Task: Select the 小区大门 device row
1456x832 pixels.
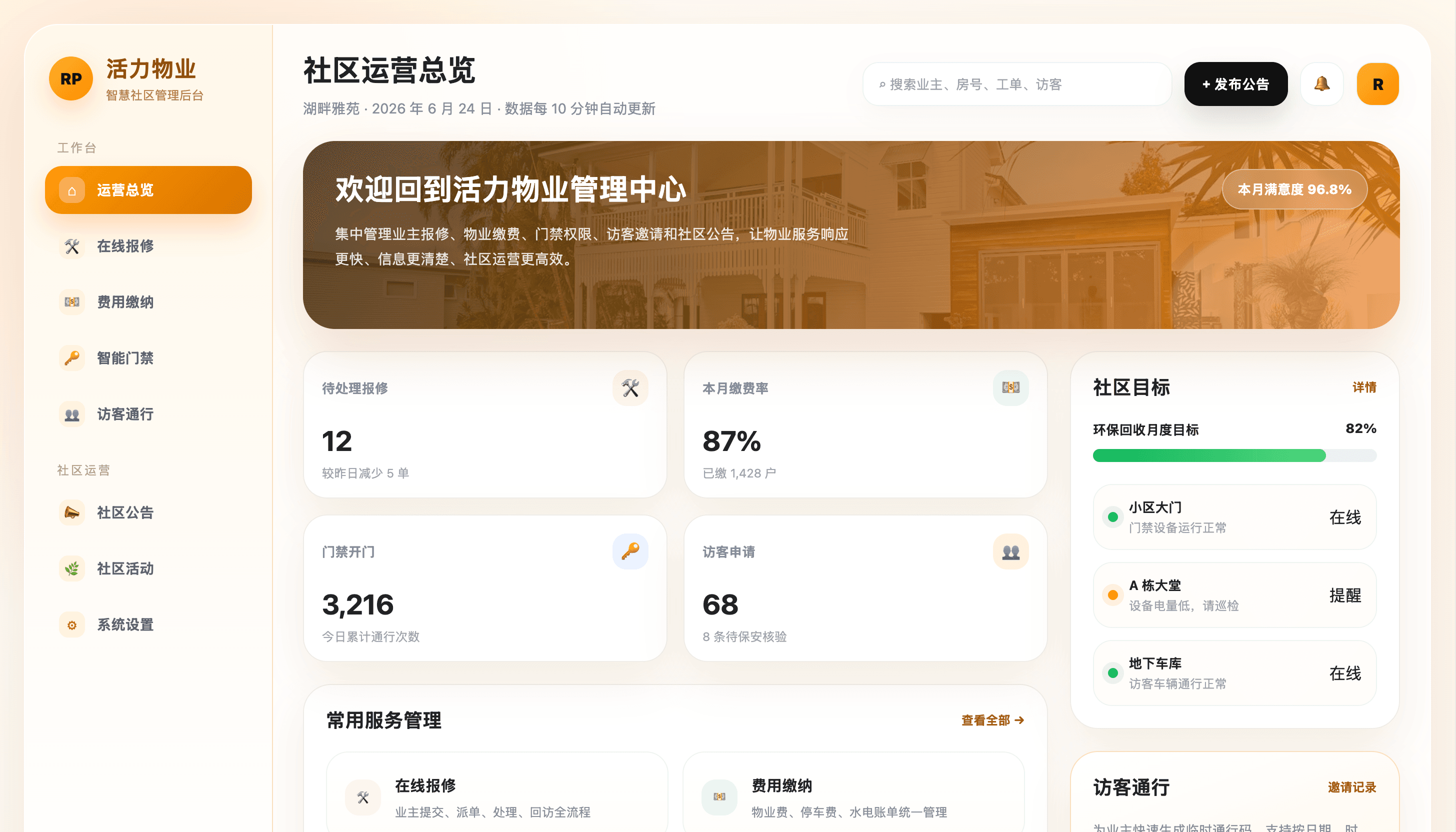Action: click(1235, 517)
